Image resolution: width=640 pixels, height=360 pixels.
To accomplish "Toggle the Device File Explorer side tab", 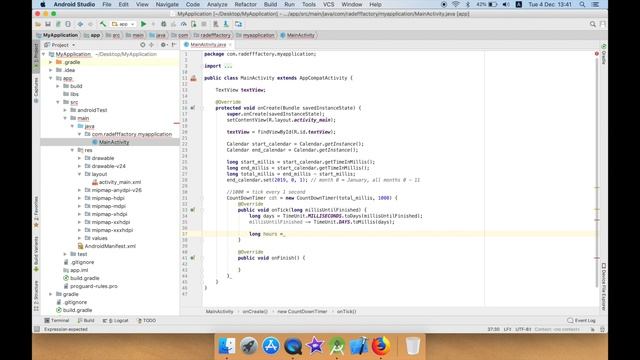I will (604, 287).
